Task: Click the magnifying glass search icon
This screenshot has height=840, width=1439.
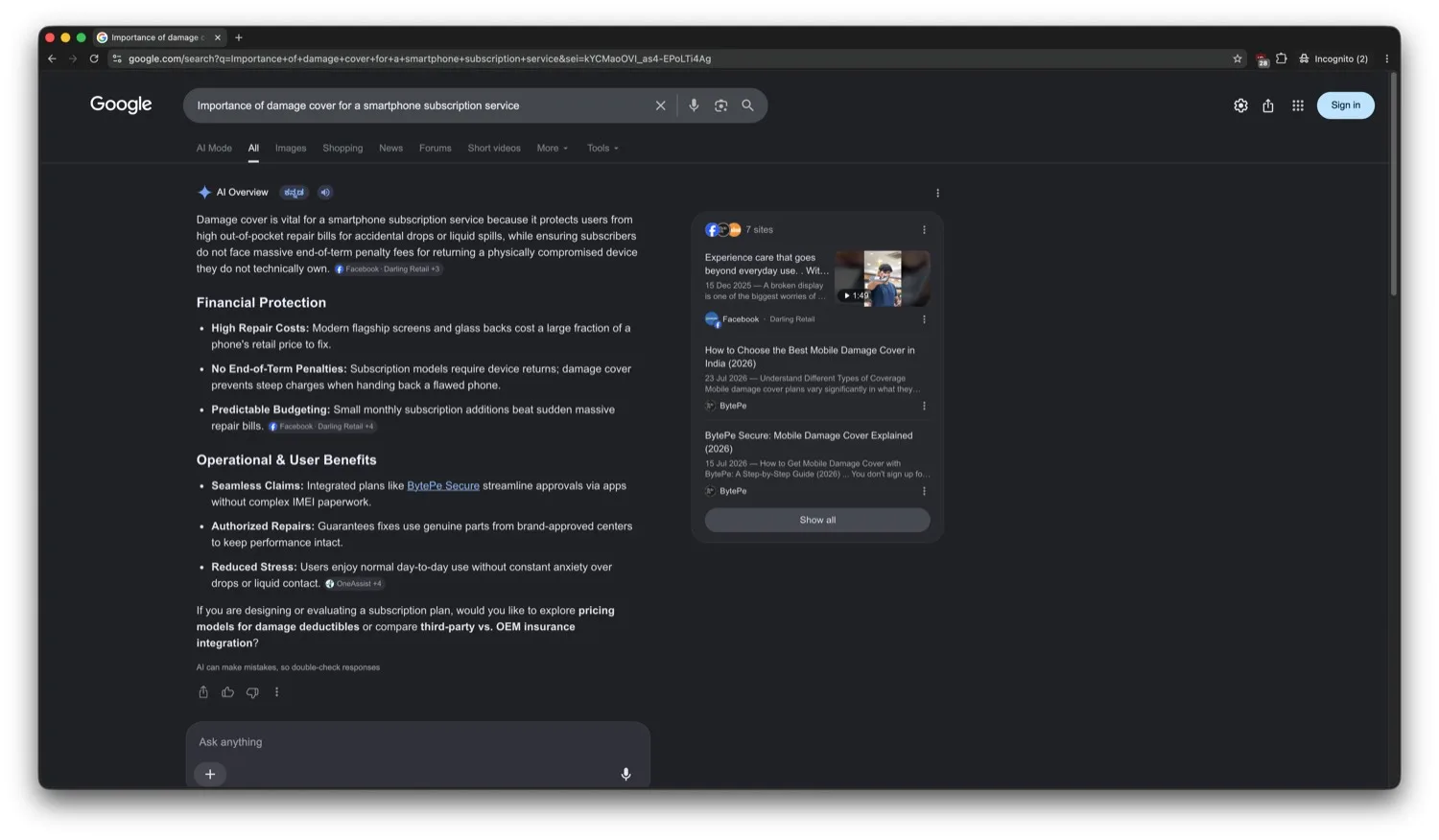Action: coord(747,105)
